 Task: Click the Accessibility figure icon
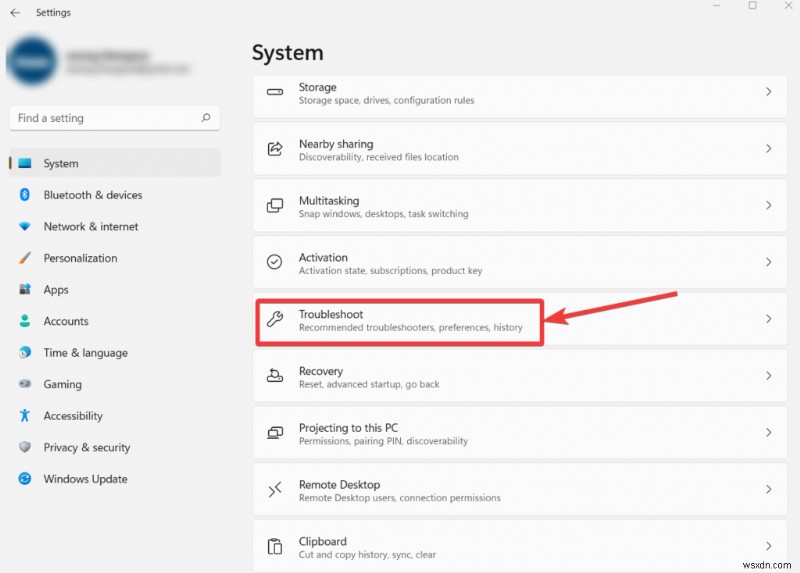24,415
